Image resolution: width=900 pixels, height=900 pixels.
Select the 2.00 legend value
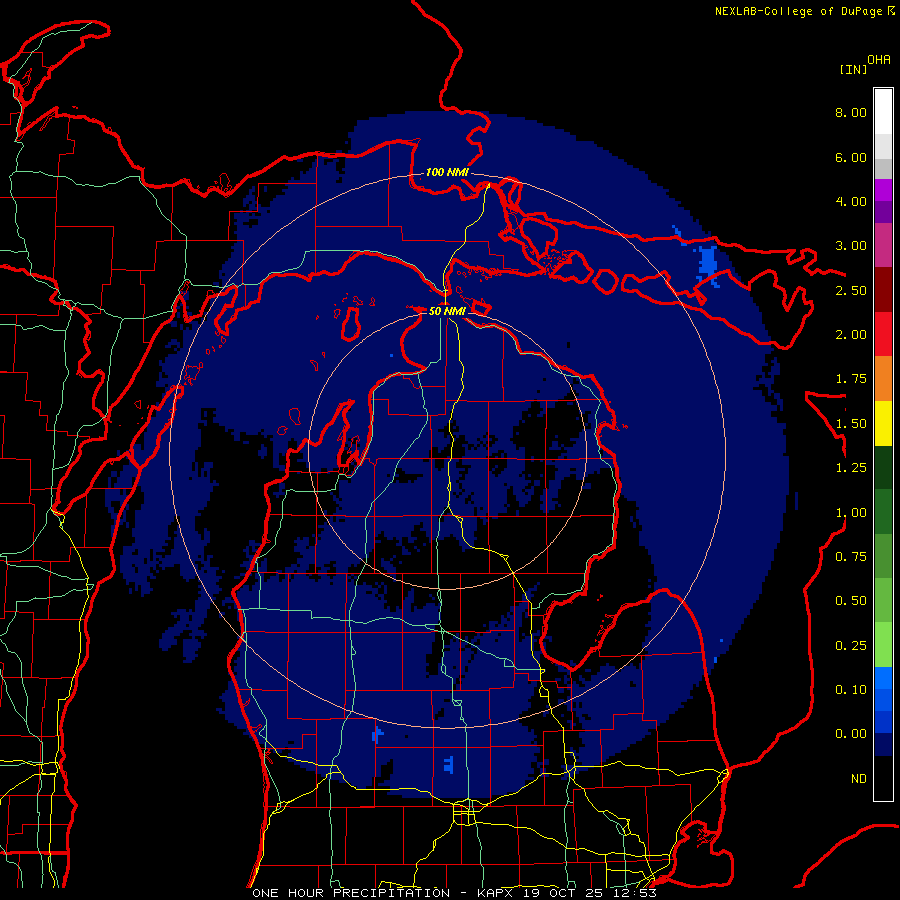point(851,335)
